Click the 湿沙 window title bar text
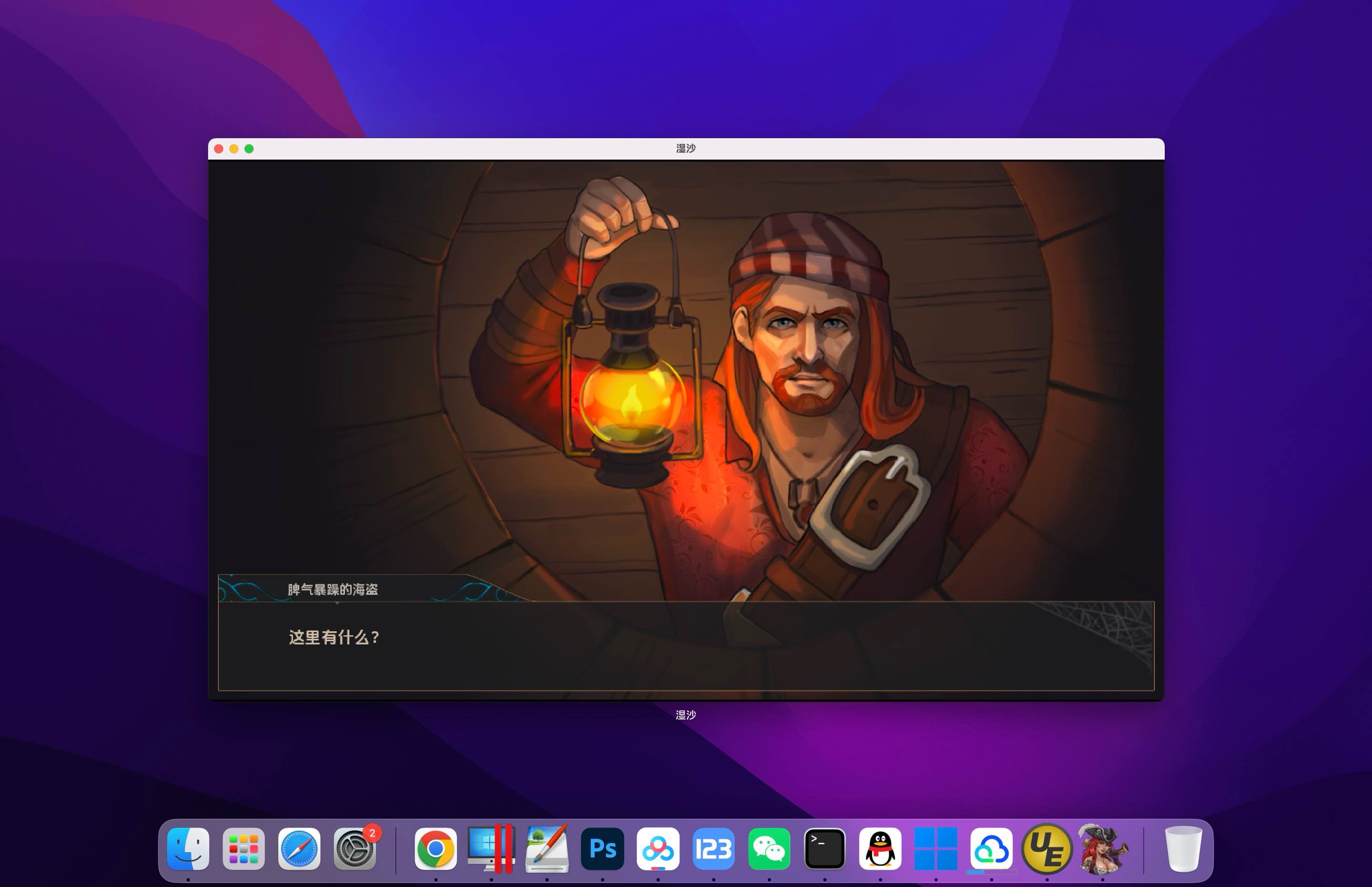 686,149
